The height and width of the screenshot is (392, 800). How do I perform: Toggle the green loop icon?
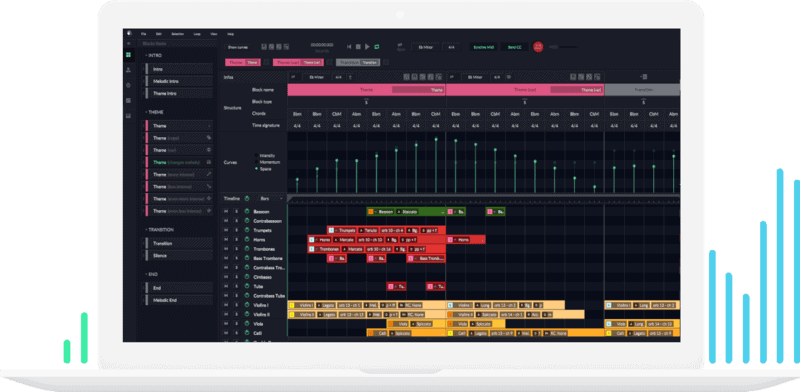[x=377, y=47]
